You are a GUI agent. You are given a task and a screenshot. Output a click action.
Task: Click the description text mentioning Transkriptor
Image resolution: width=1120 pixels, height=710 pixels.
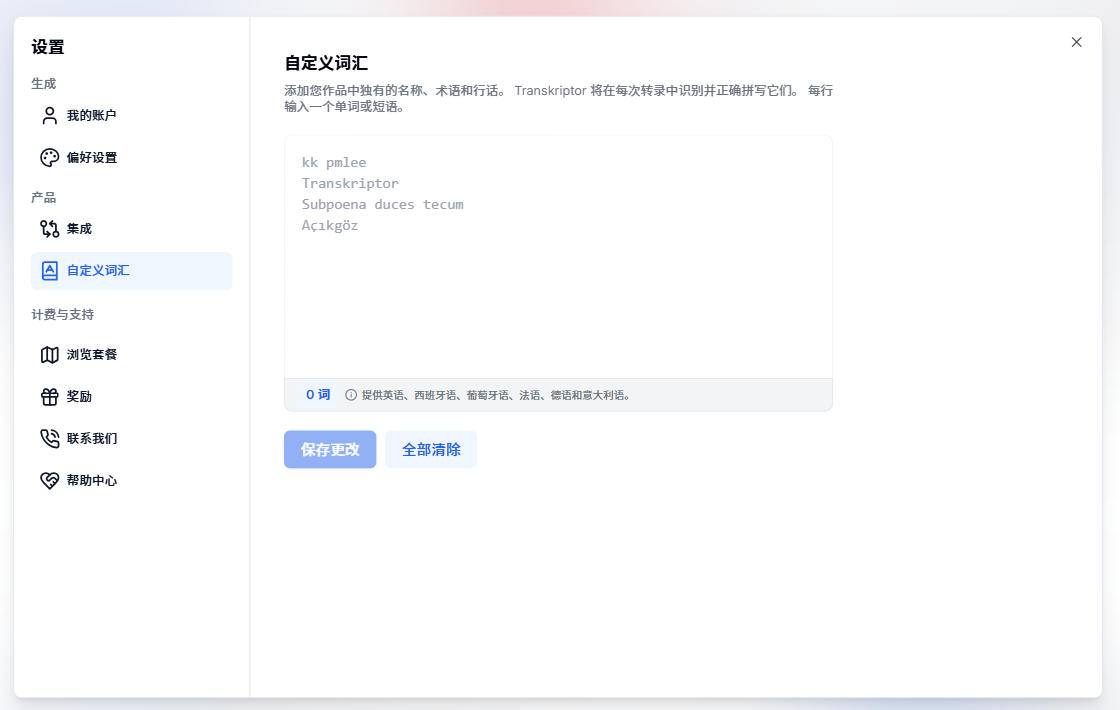[559, 99]
